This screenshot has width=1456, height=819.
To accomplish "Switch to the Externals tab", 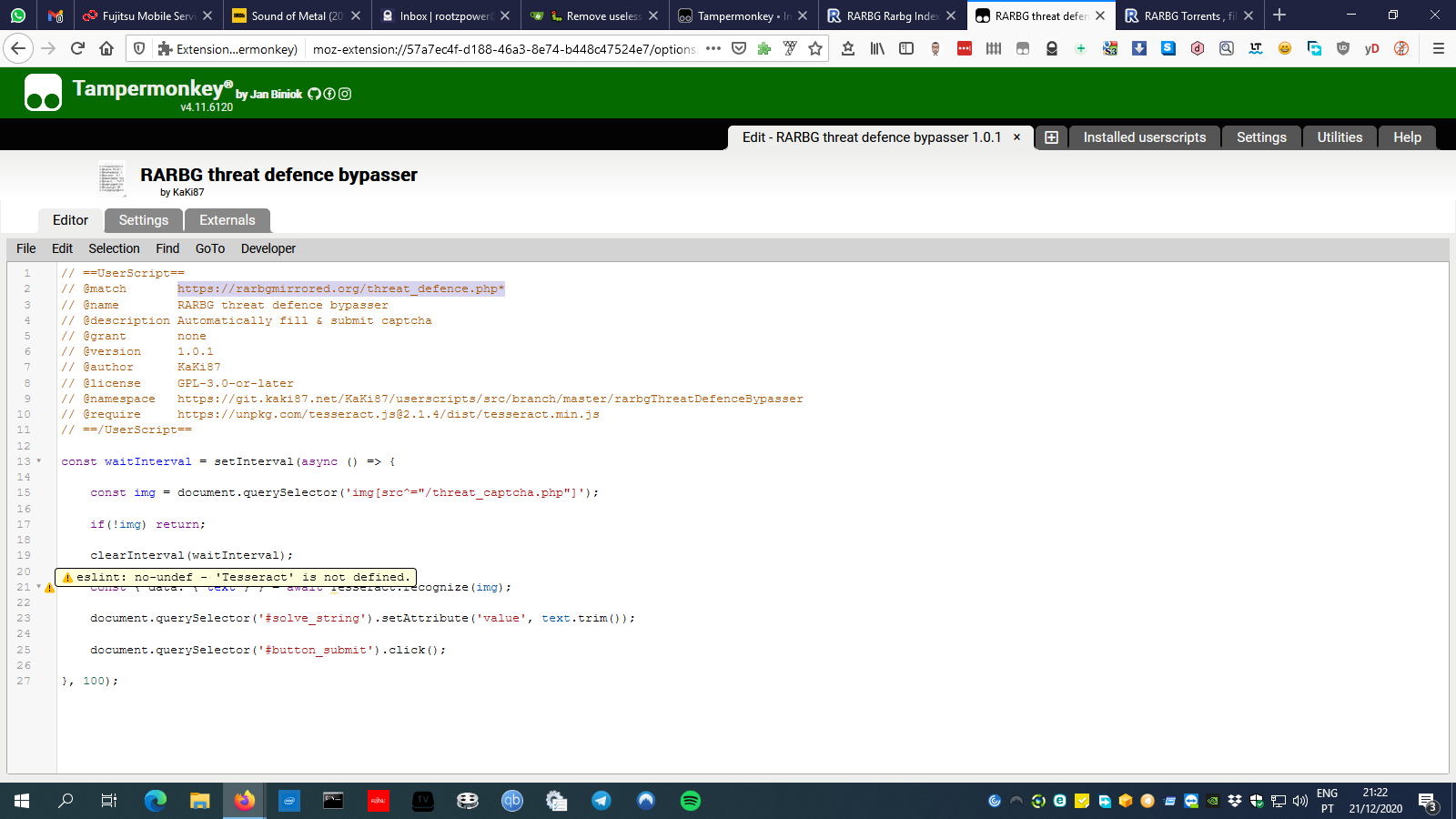I will coord(227,220).
